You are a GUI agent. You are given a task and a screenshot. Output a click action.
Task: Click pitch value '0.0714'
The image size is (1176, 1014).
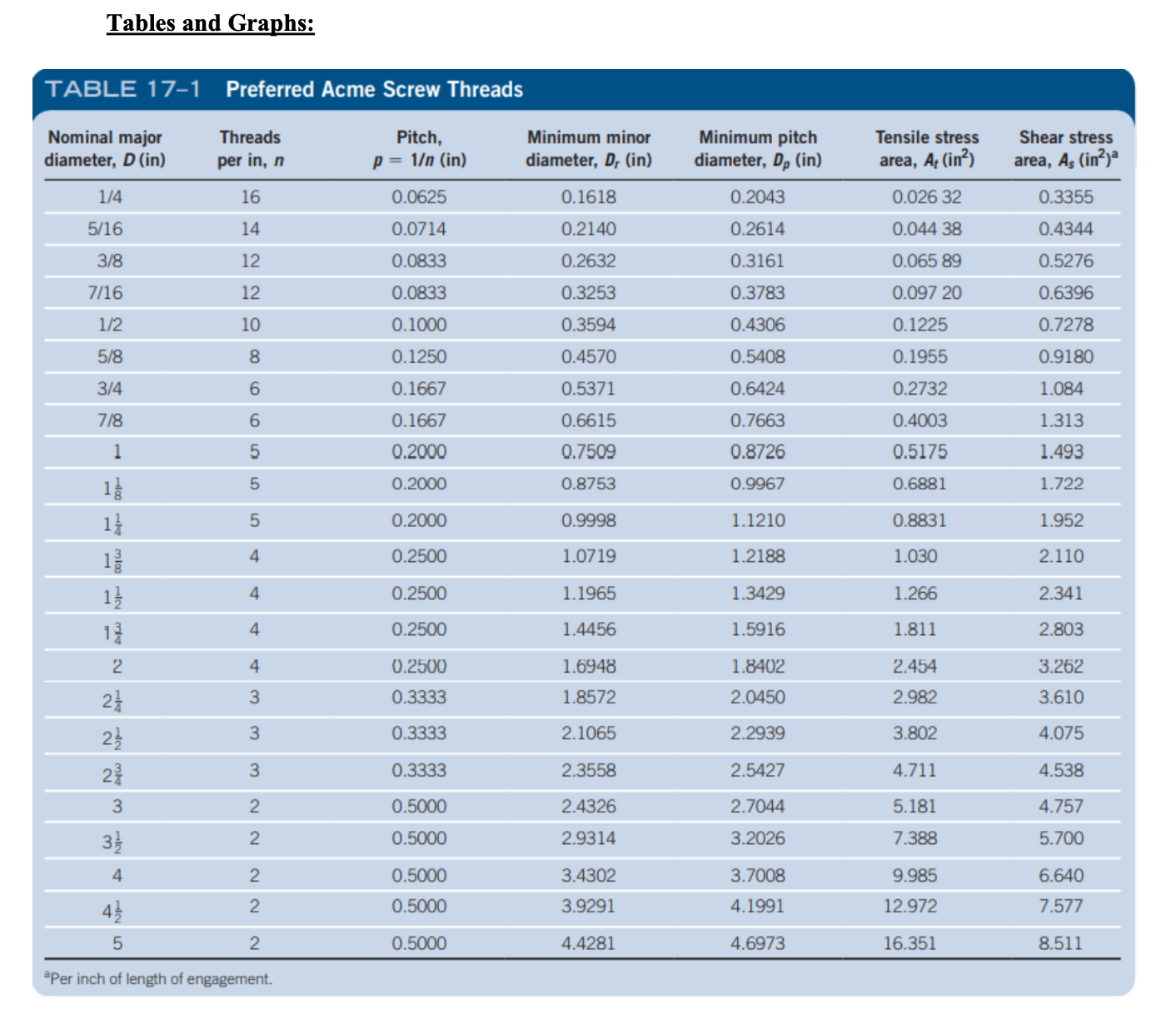tap(419, 229)
